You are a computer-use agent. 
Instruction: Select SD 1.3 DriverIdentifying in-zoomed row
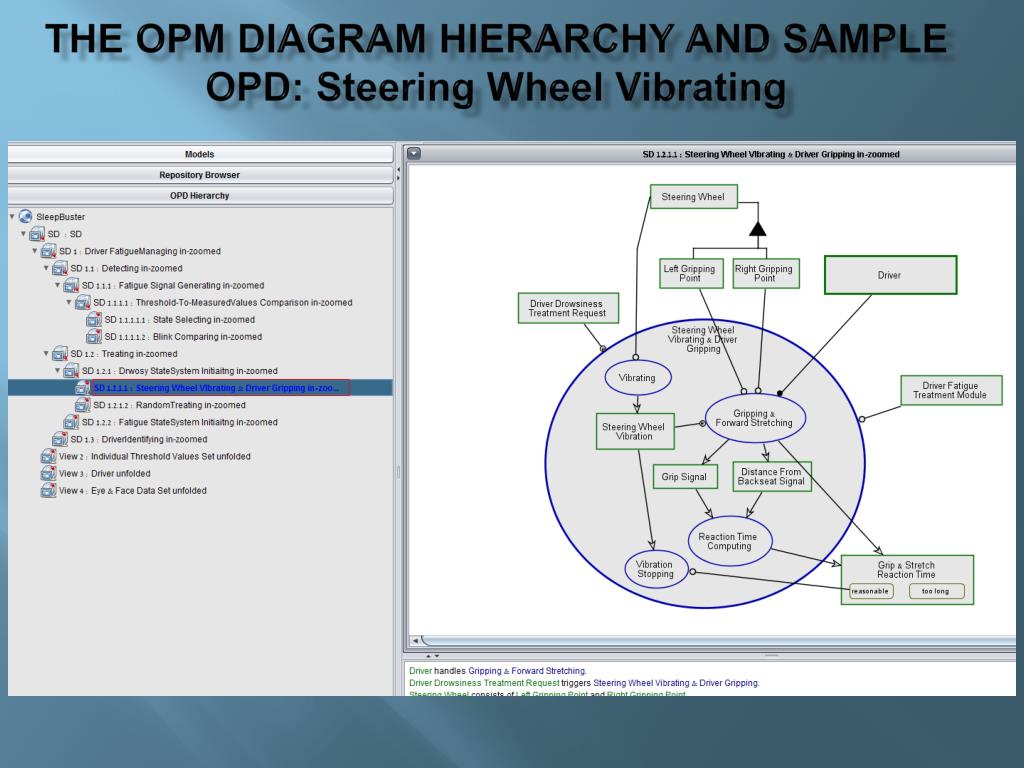(138, 439)
